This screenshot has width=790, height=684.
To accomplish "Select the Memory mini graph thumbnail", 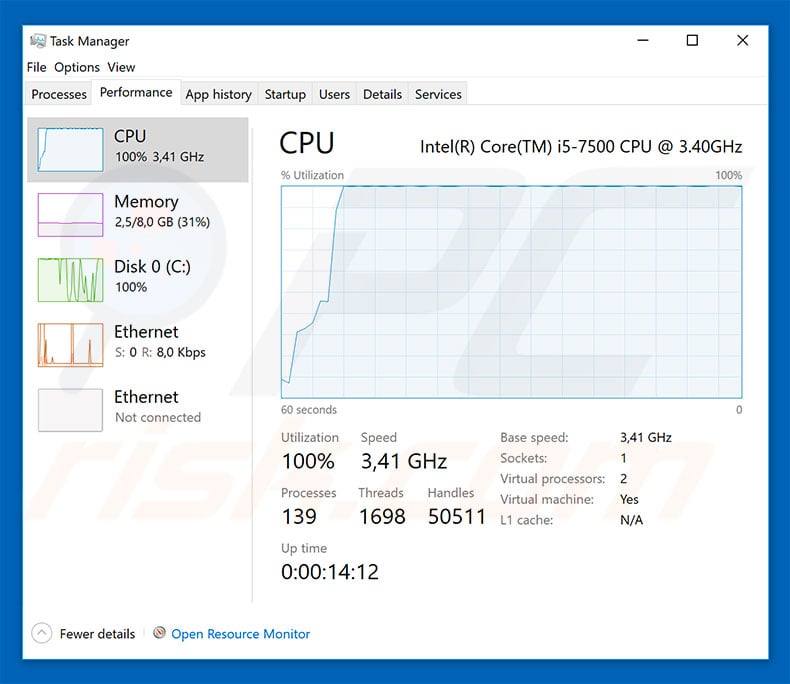I will point(71,215).
